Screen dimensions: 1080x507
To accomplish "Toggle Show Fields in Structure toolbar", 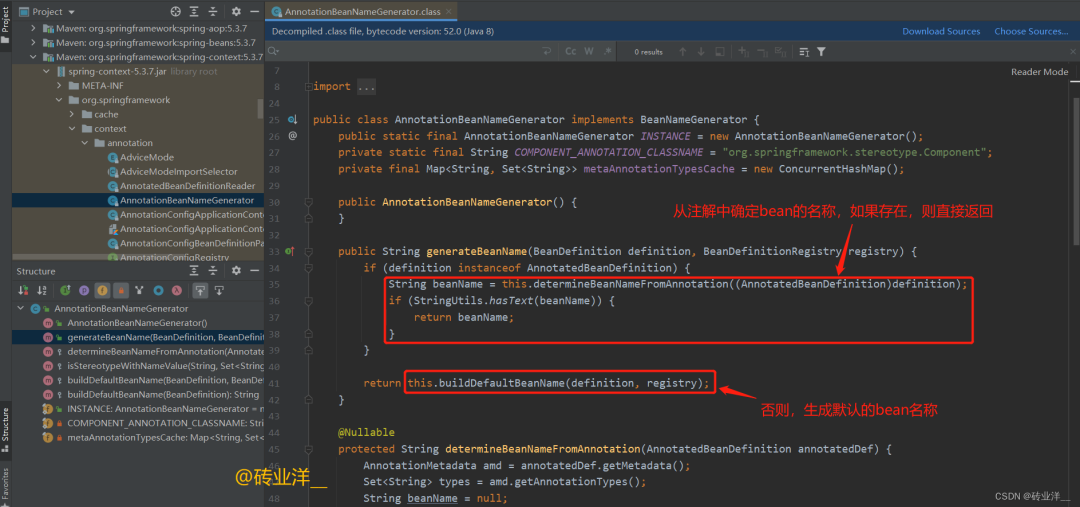I will [101, 290].
